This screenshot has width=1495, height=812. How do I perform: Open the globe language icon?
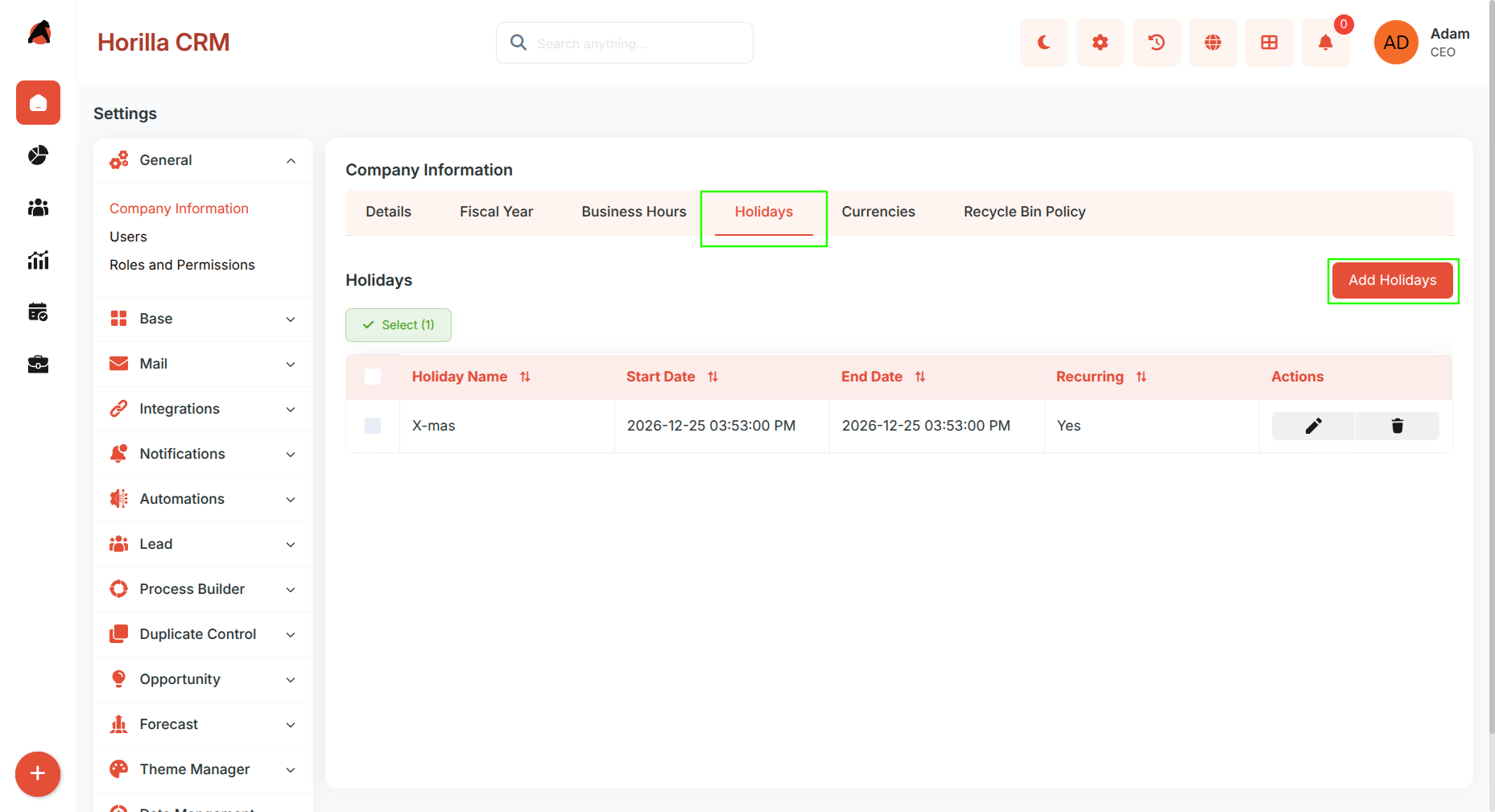[x=1213, y=43]
